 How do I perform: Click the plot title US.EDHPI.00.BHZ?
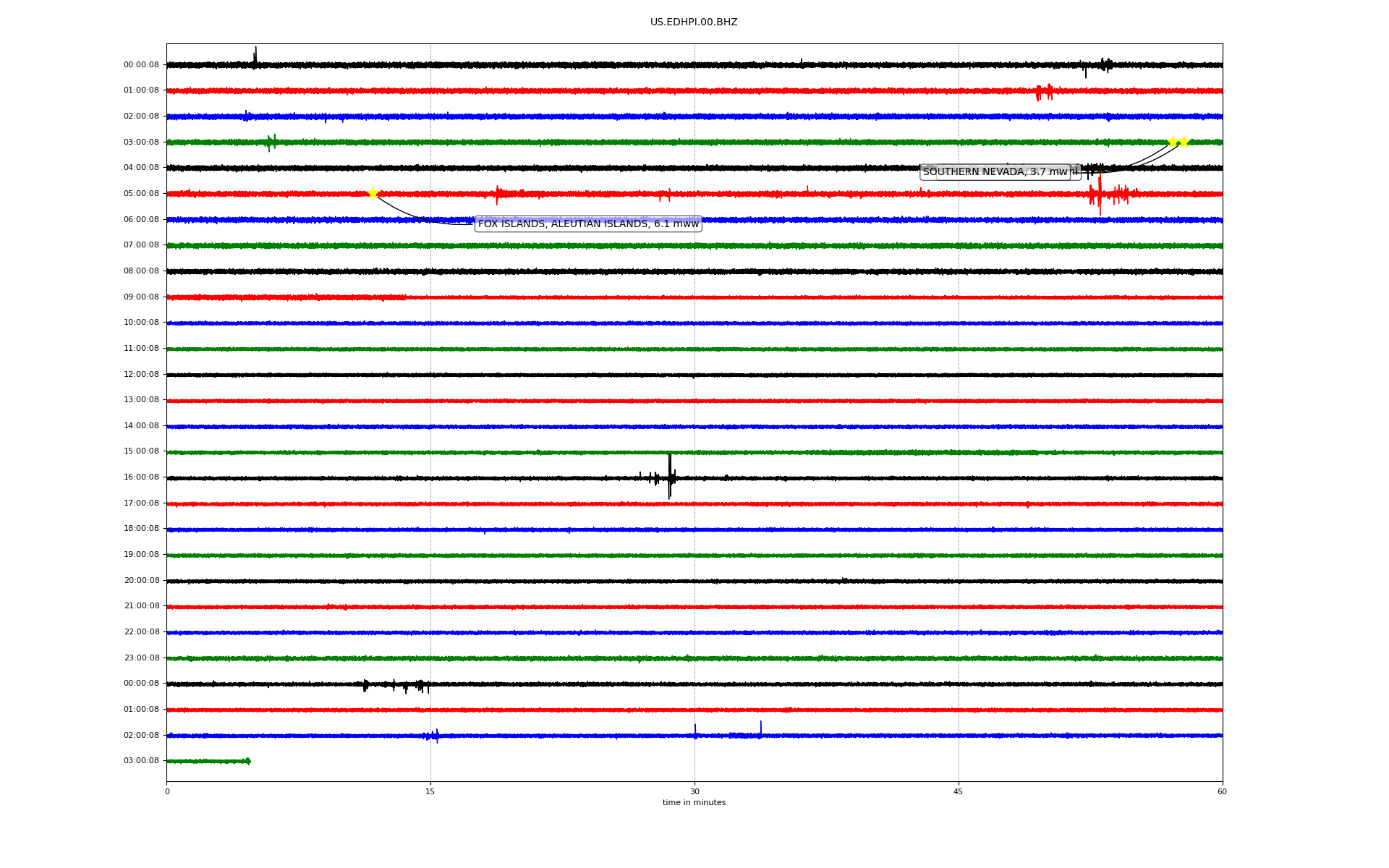pyautogui.click(x=694, y=22)
